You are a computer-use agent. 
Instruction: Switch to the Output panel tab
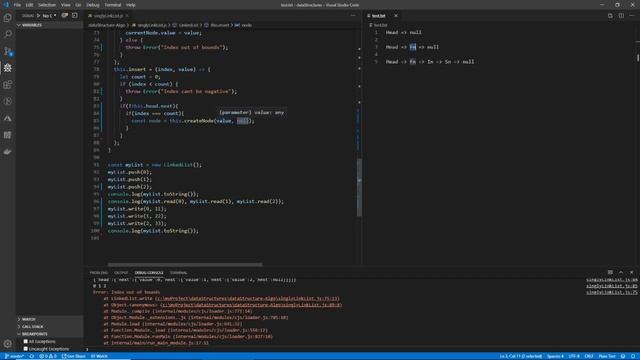click(x=121, y=273)
